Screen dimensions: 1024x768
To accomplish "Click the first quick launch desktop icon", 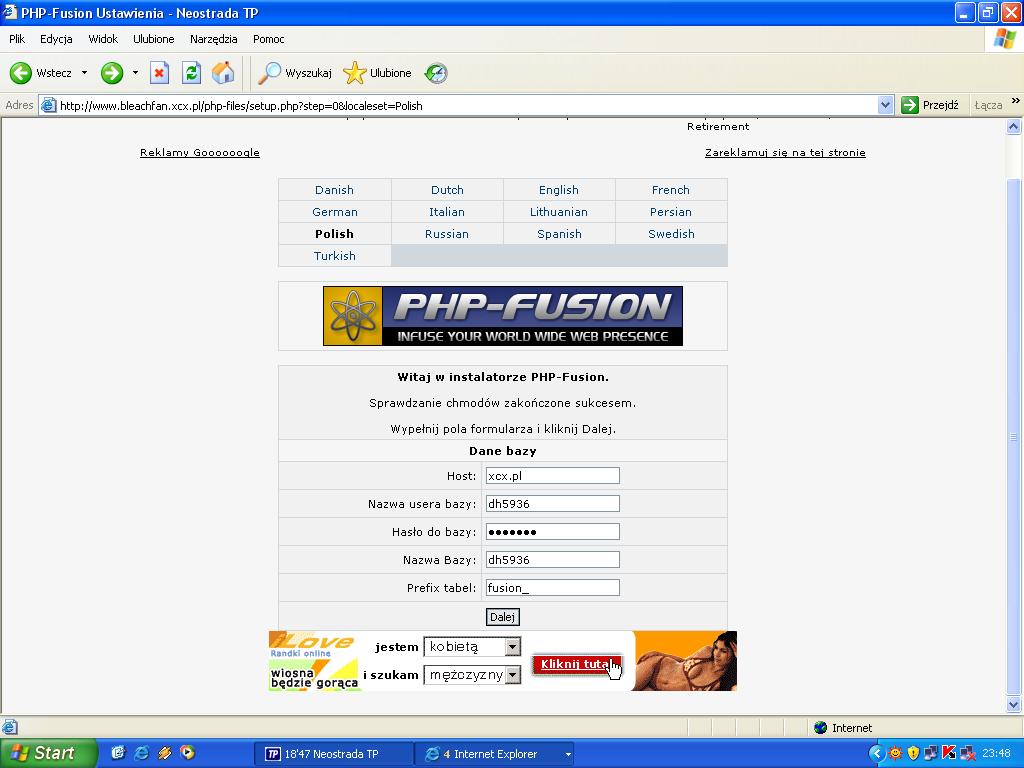I will point(118,753).
